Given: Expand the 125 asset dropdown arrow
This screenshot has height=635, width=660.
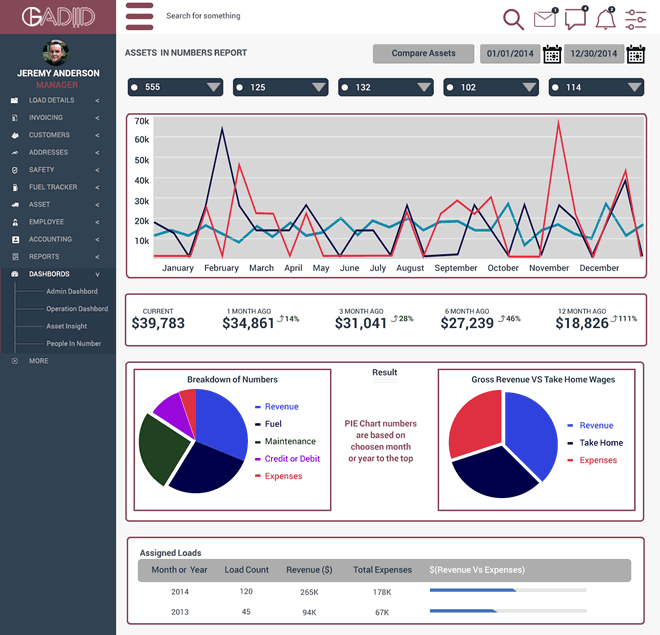Looking at the screenshot, I should click(318, 88).
